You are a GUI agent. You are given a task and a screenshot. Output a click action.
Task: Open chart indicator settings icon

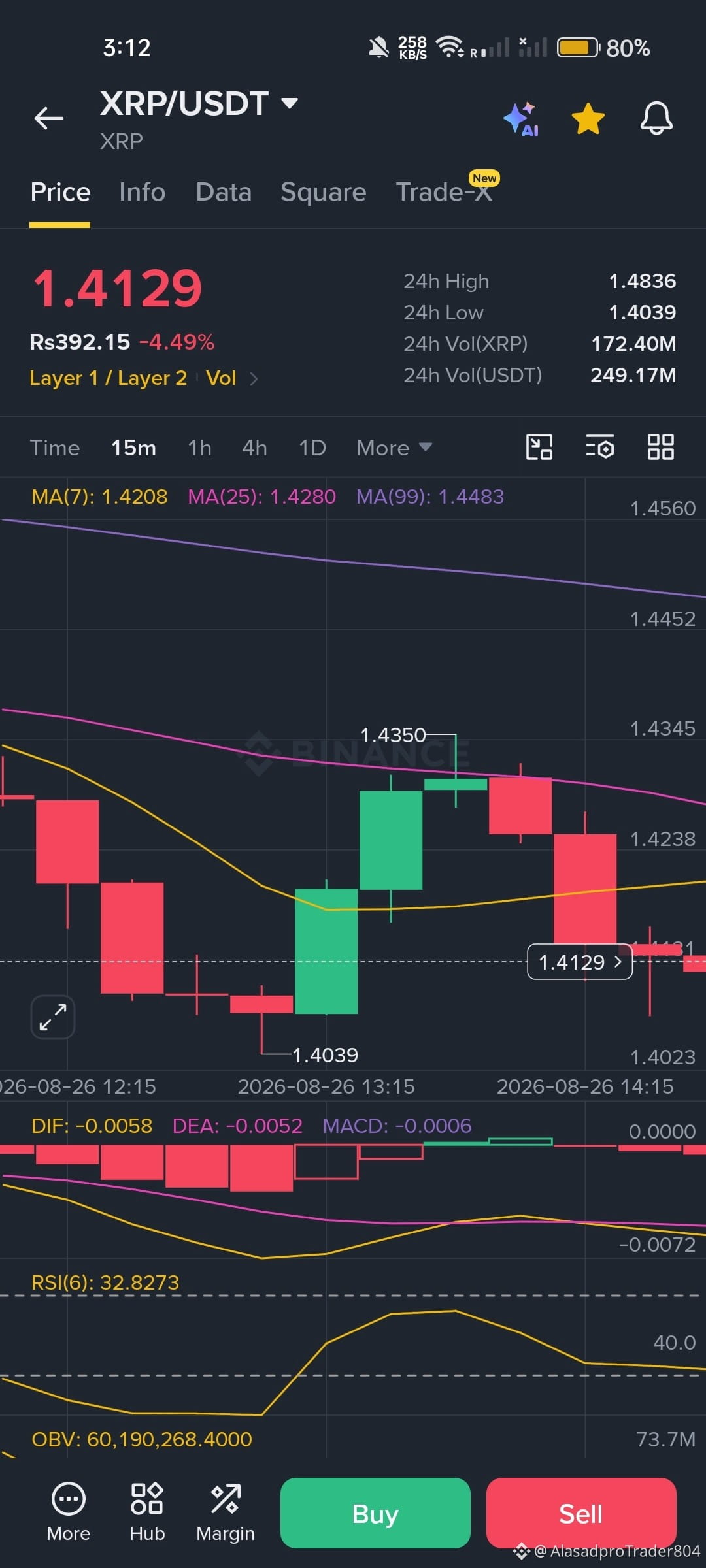pos(599,448)
